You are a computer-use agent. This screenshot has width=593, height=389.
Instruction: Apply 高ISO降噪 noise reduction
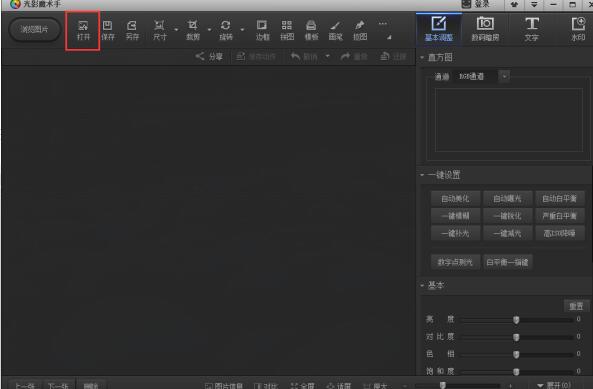pyautogui.click(x=560, y=233)
